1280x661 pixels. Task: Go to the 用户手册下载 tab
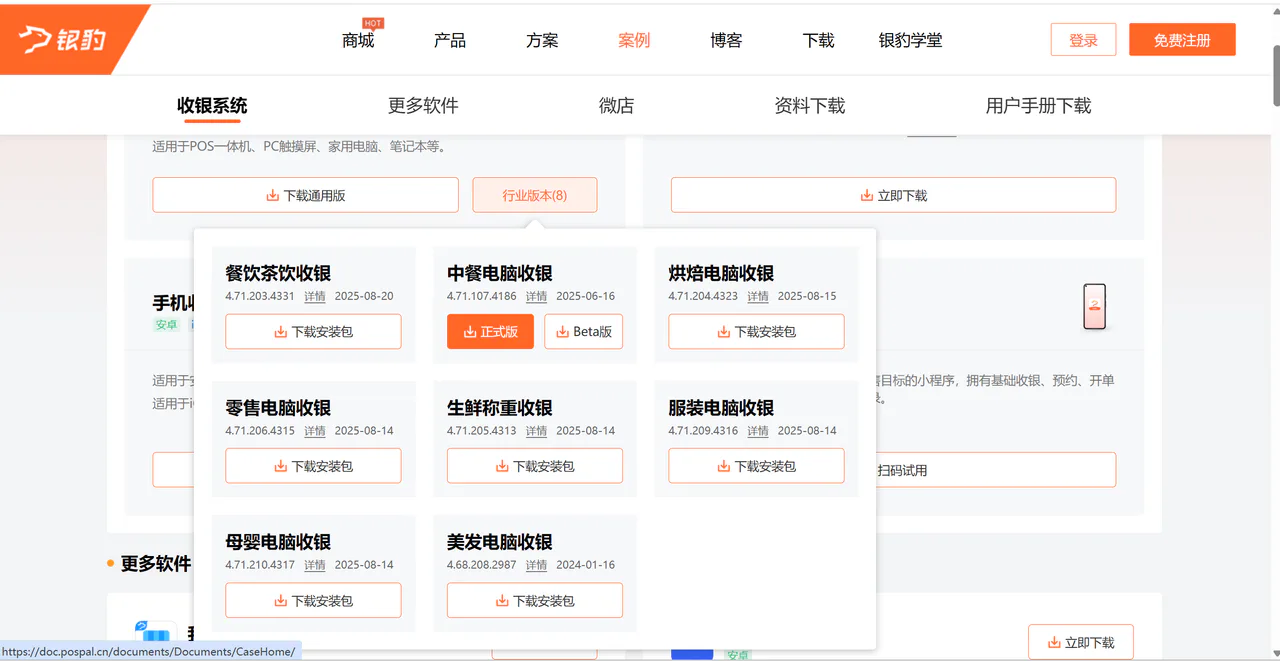[x=1038, y=105]
